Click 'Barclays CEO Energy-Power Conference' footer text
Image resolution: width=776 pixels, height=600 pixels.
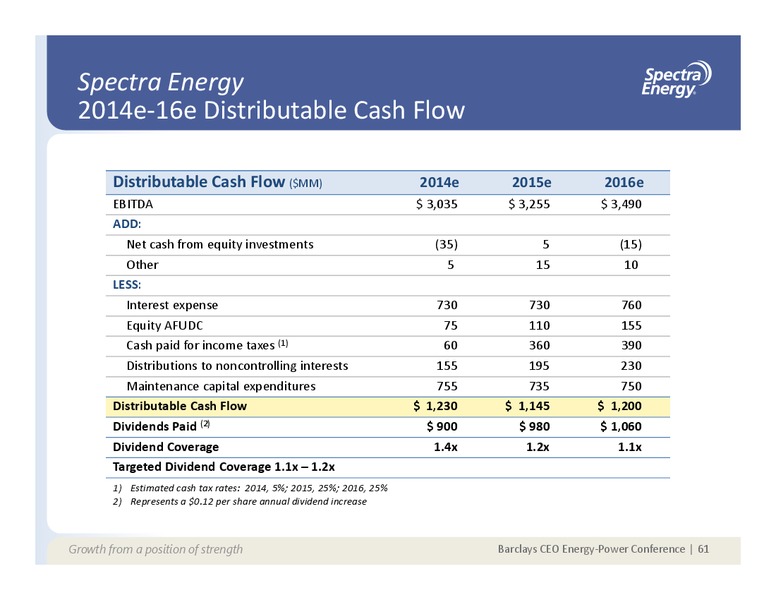point(591,549)
